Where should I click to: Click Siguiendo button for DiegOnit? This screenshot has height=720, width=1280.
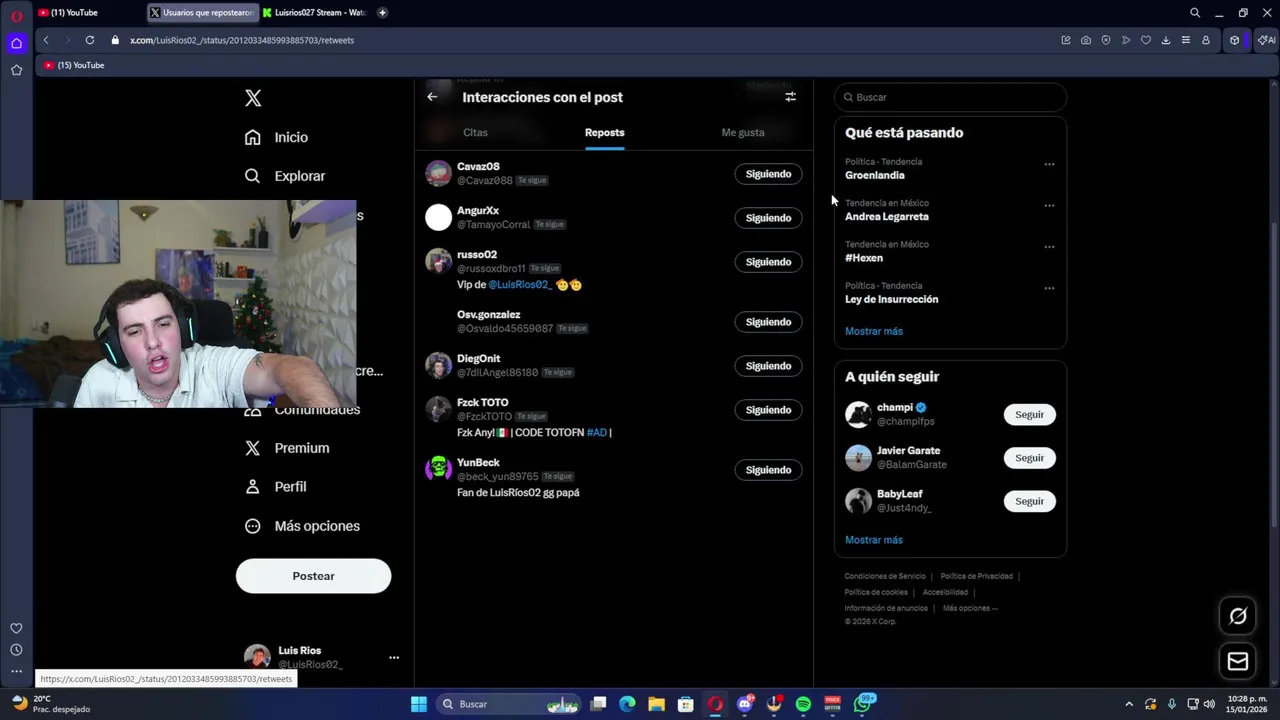[768, 366]
